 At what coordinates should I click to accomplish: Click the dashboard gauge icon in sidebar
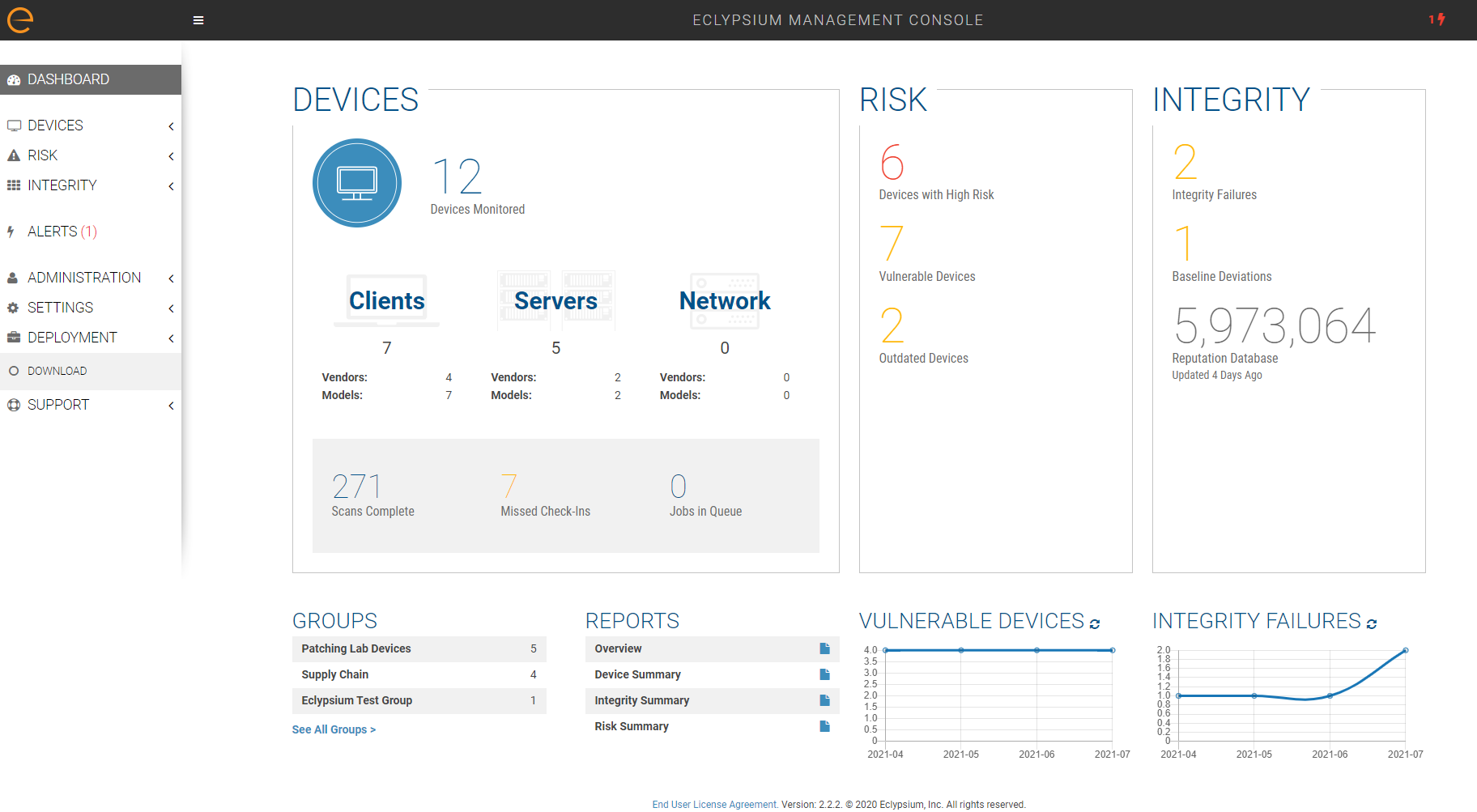pyautogui.click(x=14, y=79)
